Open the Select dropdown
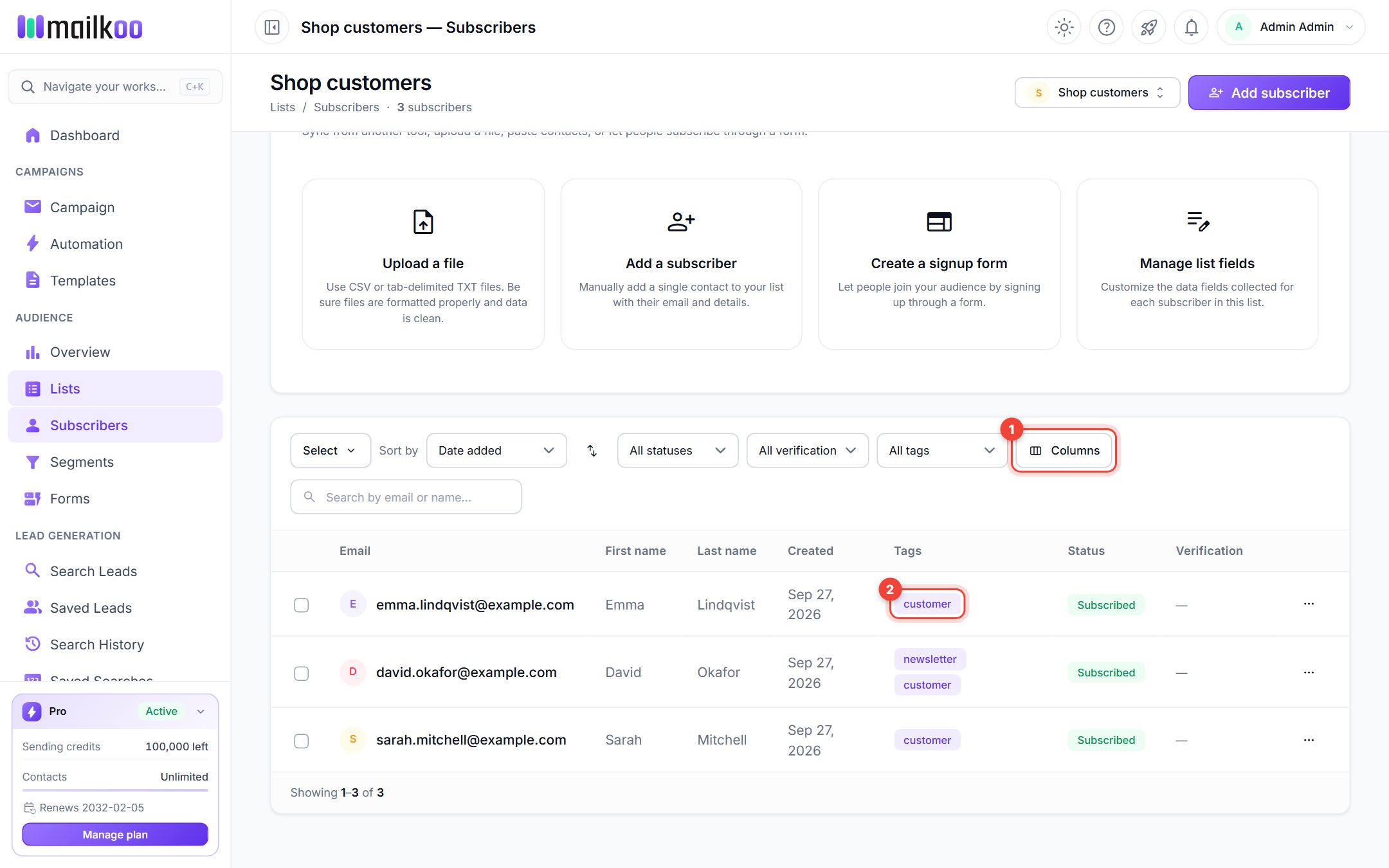This screenshot has width=1389, height=868. 330,451
